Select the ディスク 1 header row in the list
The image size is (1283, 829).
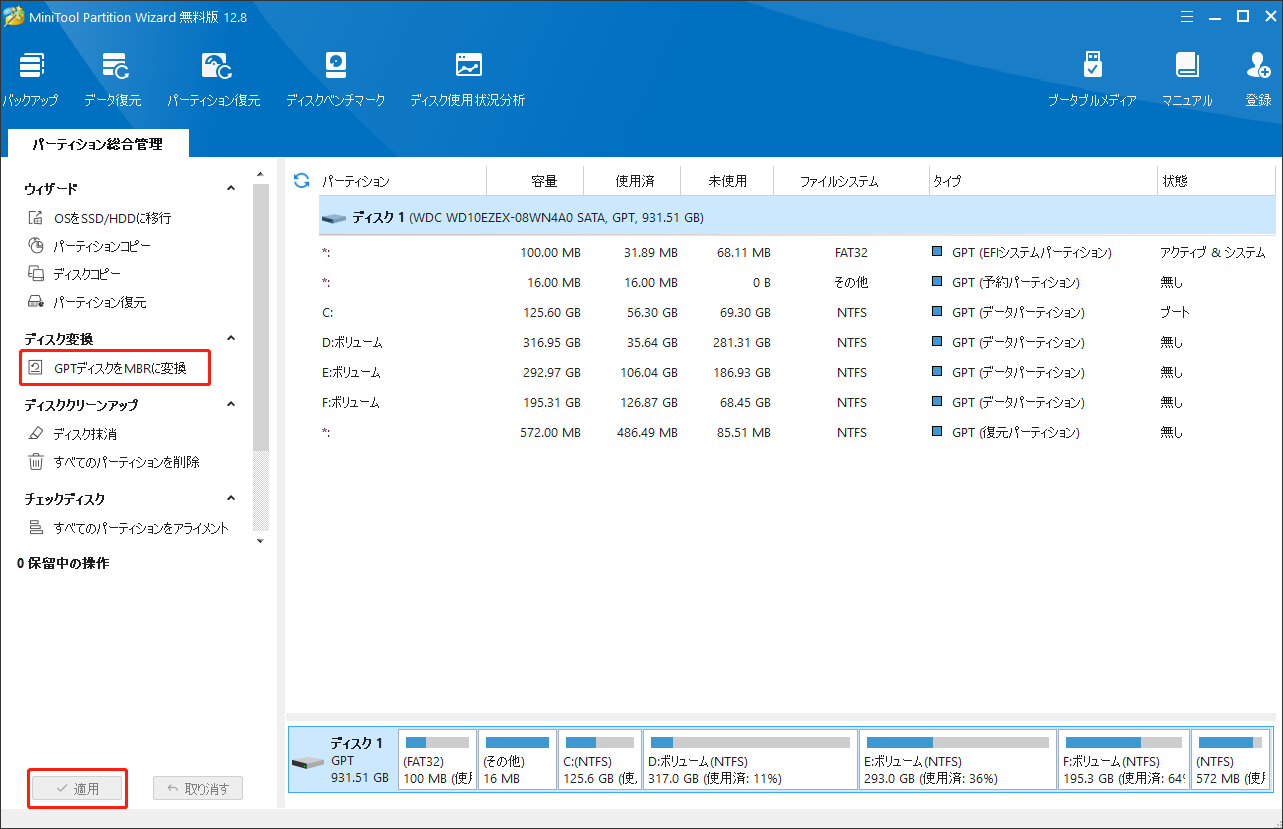[797, 216]
